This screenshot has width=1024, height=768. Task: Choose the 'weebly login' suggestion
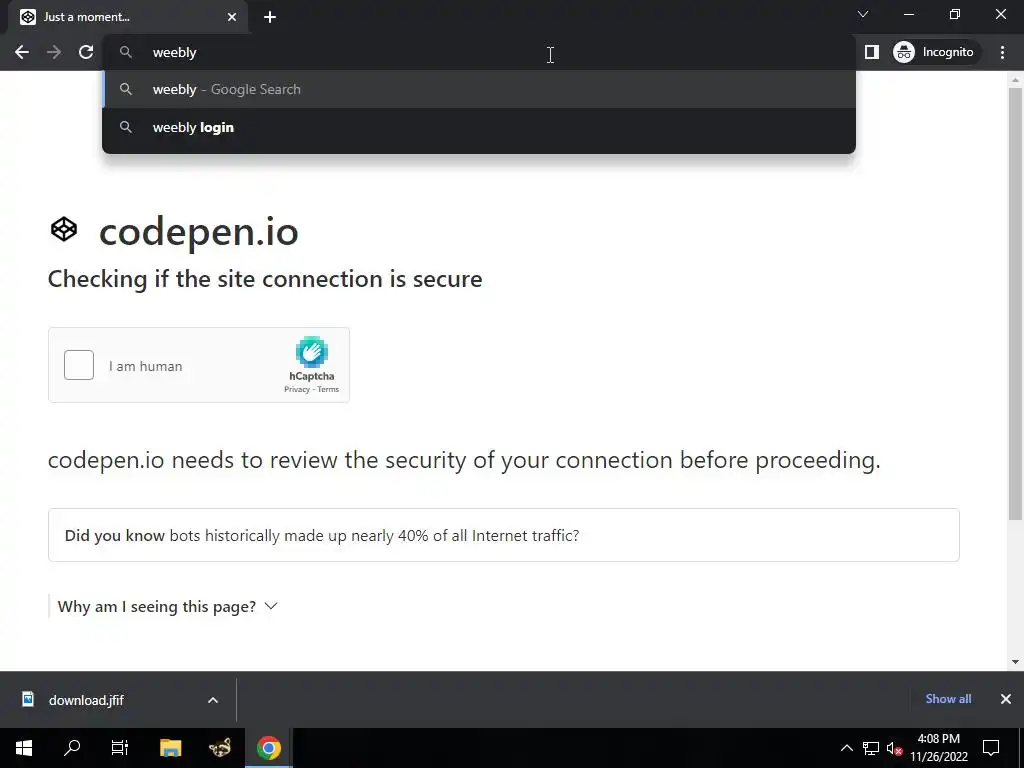click(479, 127)
